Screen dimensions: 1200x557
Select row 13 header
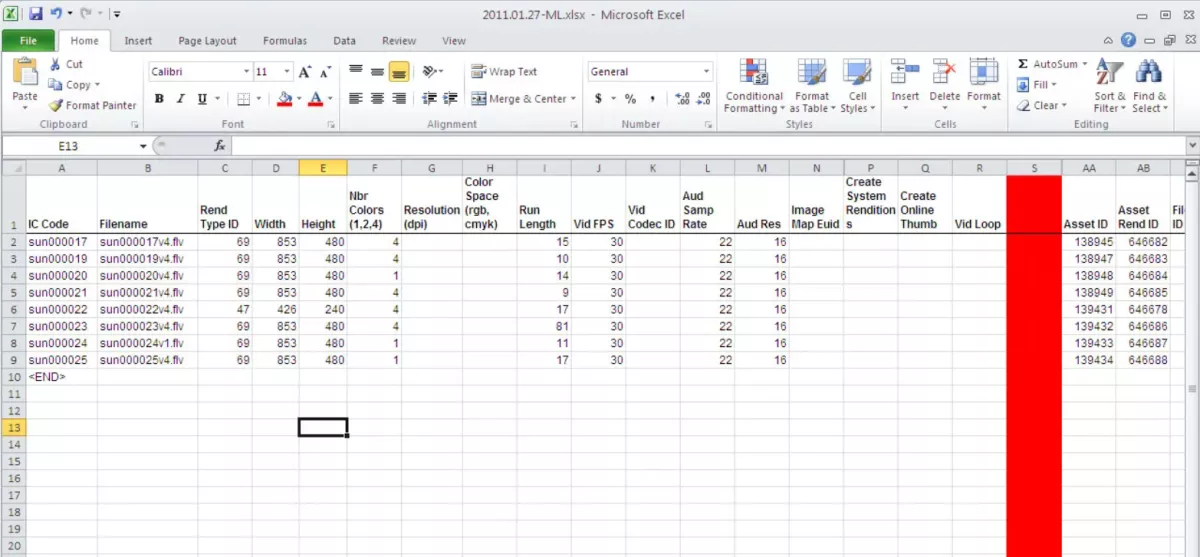coord(13,427)
